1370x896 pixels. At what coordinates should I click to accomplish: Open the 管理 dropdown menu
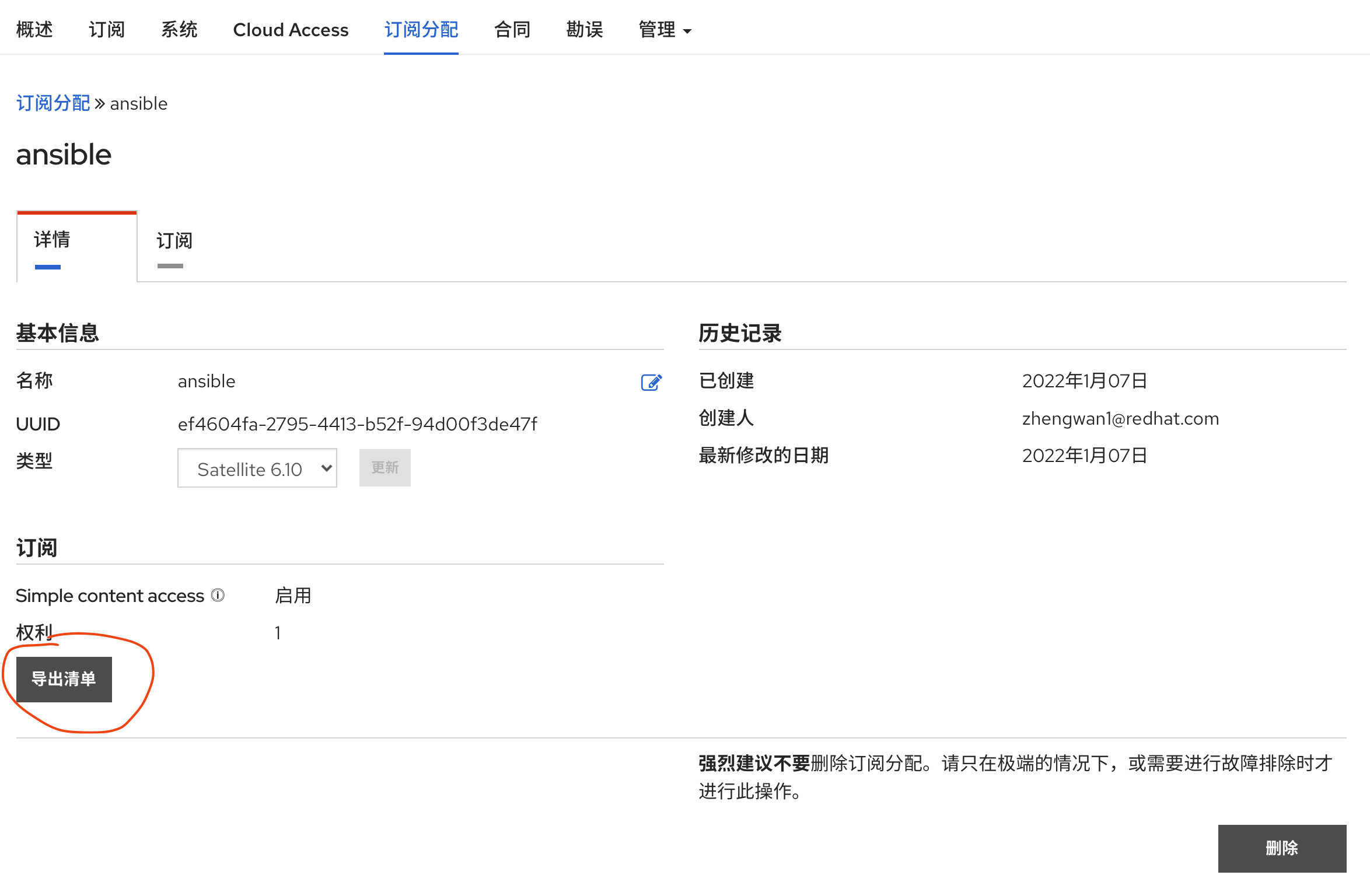pyautogui.click(x=665, y=30)
